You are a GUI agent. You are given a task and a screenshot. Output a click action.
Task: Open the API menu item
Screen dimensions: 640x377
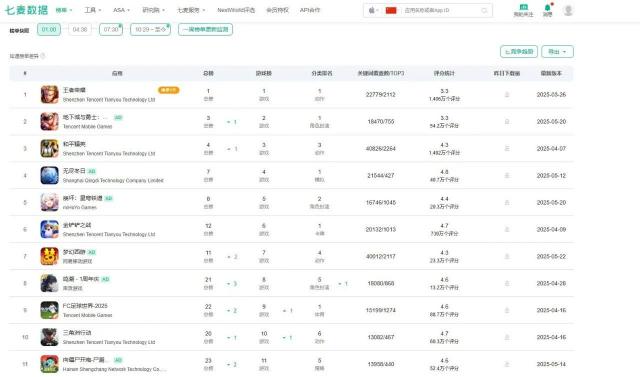310,10
